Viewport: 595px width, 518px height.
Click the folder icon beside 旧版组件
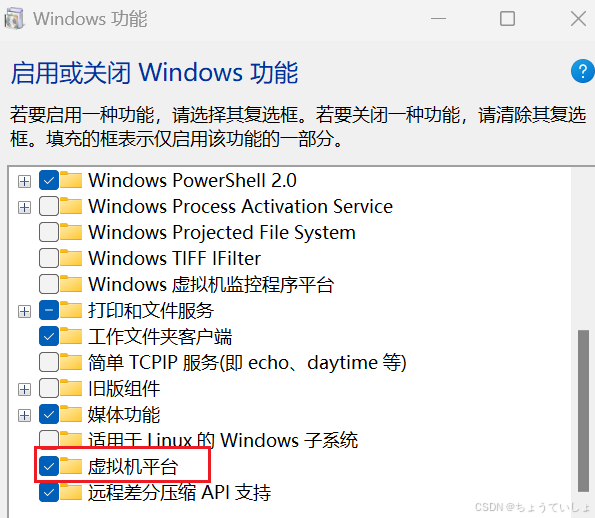[71, 388]
